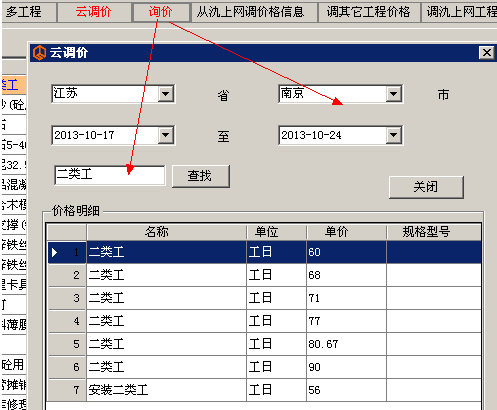Click the 名称 column header
The image size is (497, 410).
tap(166, 232)
